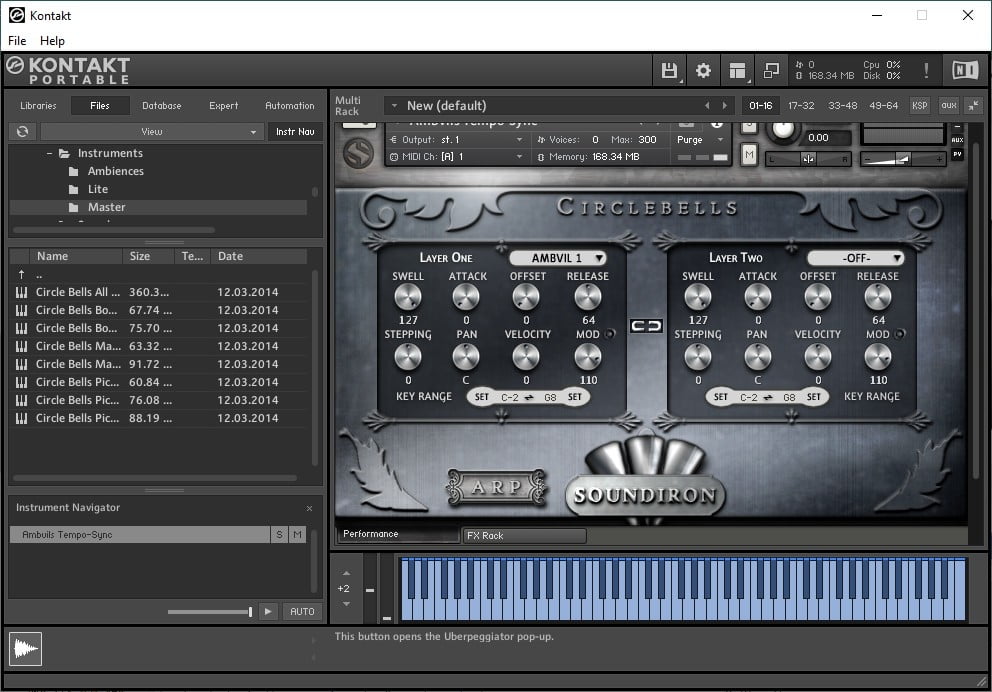
Task: Open the options gear in Kontakt toolbar
Action: pyautogui.click(x=703, y=70)
